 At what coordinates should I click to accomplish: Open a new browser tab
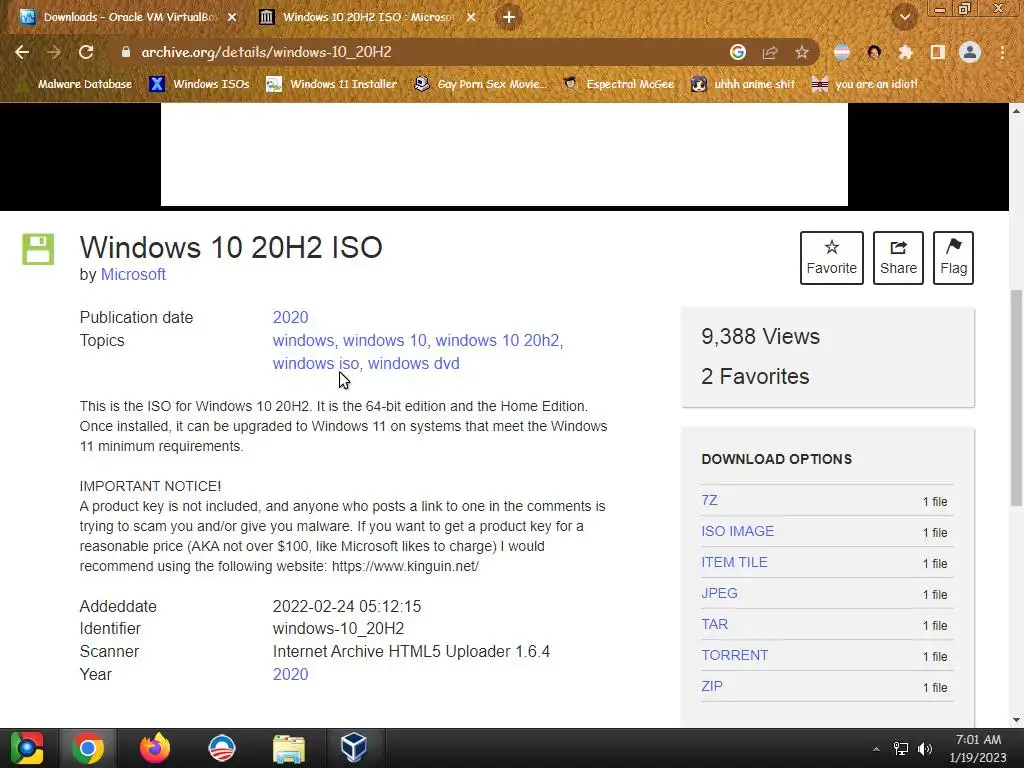(x=509, y=17)
